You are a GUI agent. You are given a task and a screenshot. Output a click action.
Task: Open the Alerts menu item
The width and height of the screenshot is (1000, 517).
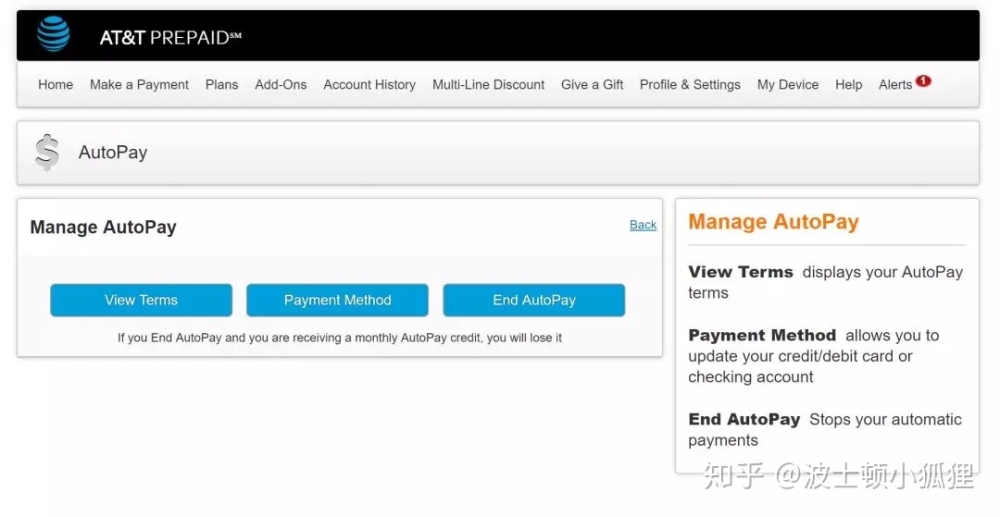(x=895, y=85)
